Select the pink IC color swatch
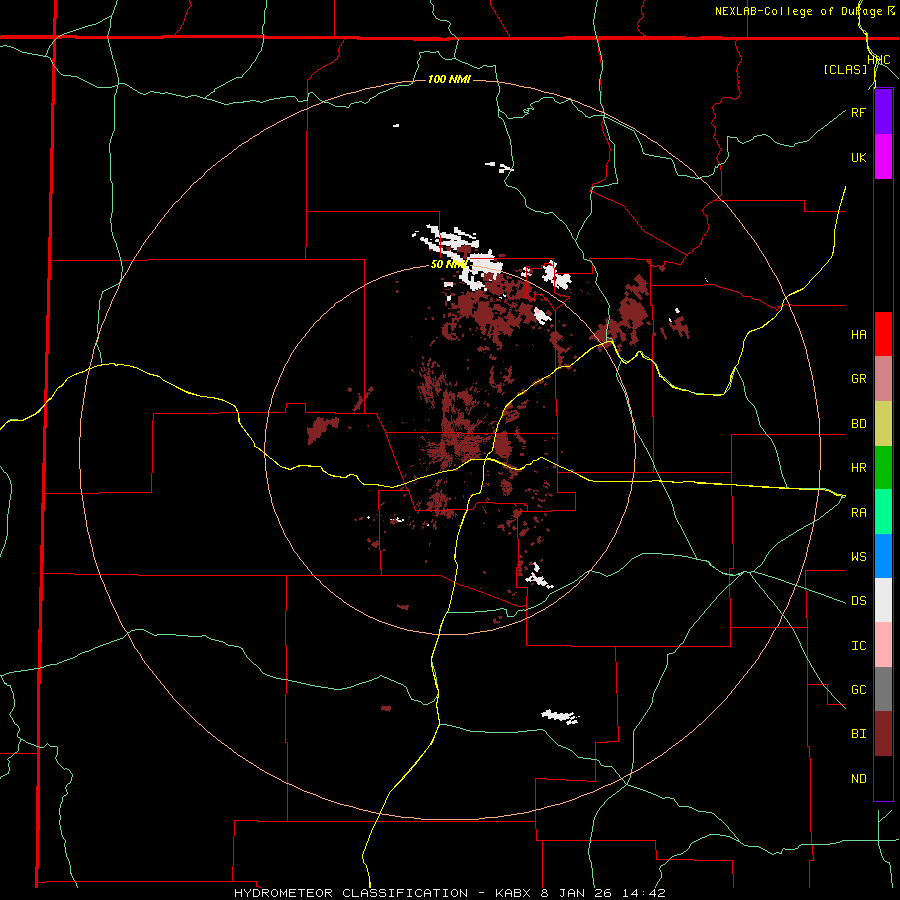 pyautogui.click(x=883, y=645)
